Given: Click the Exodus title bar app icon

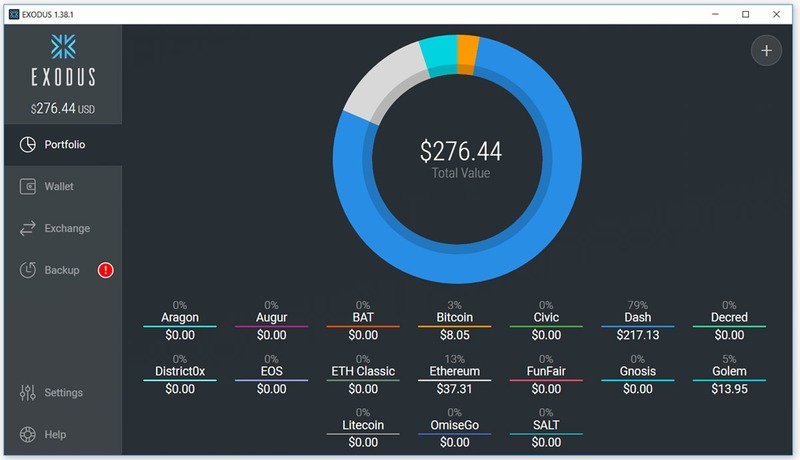Looking at the screenshot, I should click(x=14, y=14).
